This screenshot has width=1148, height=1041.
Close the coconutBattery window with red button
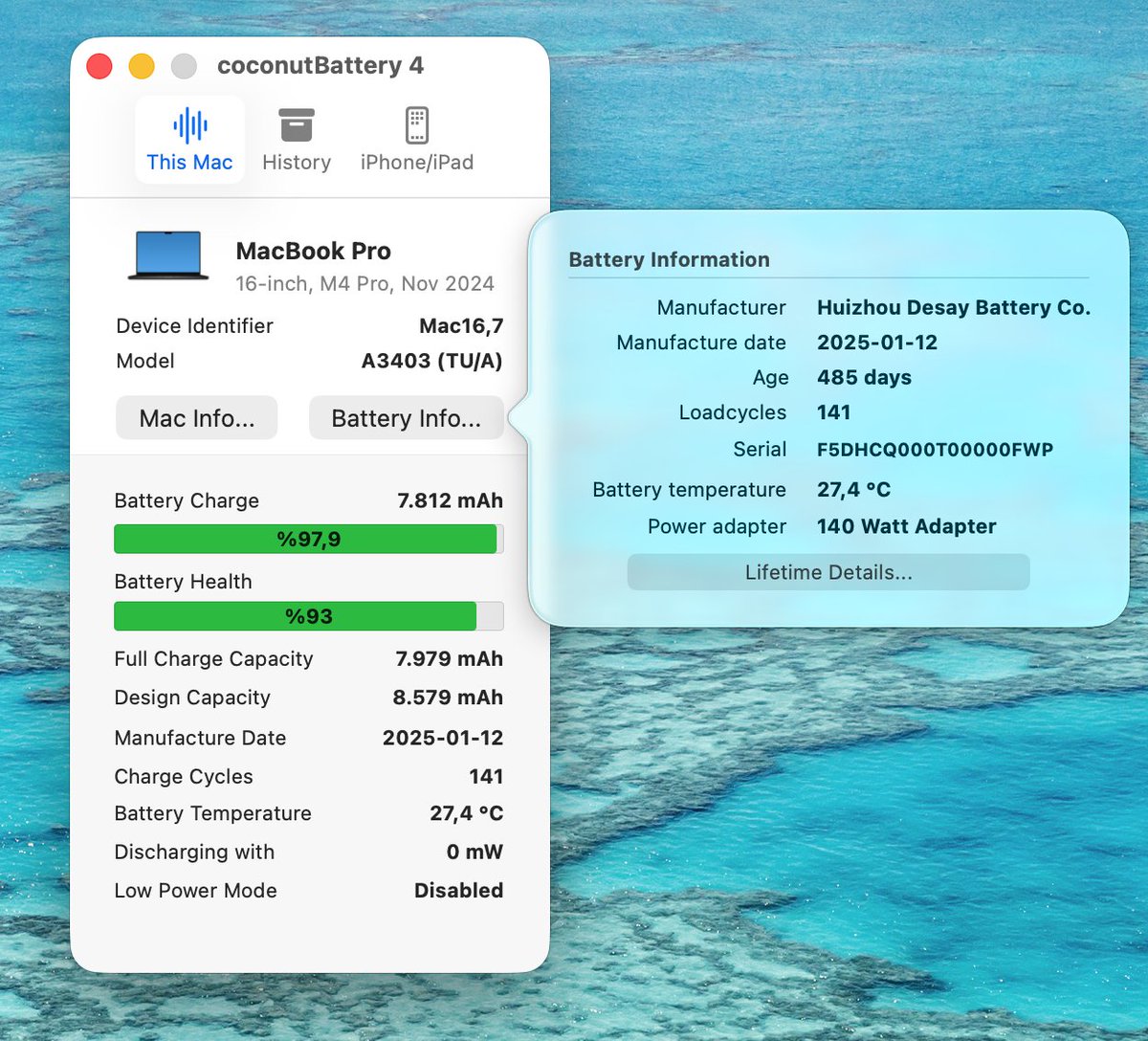99,66
